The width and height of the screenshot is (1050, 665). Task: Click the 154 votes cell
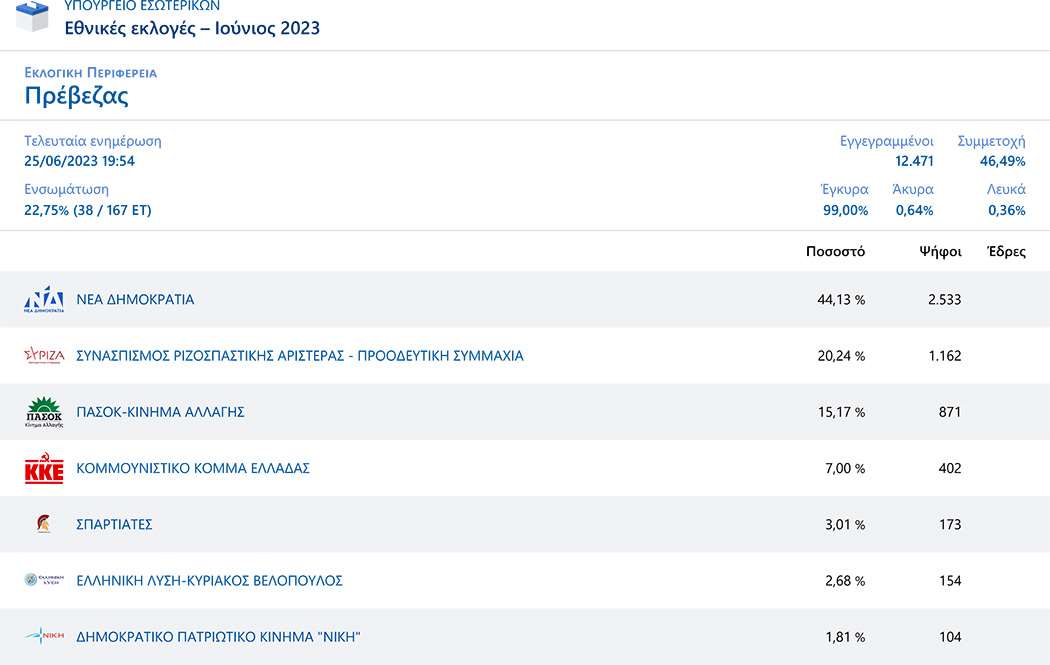pyautogui.click(x=950, y=581)
